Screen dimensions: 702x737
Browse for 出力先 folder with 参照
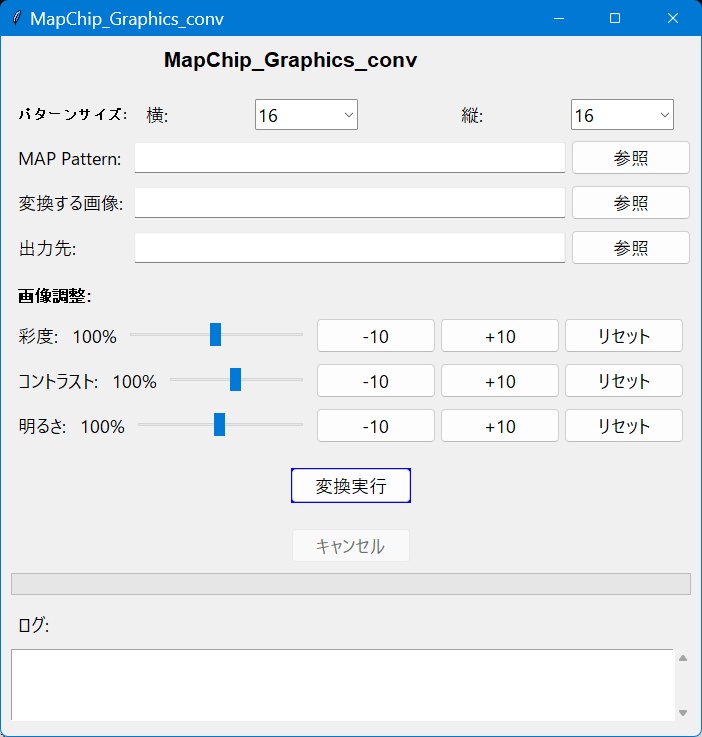tap(631, 248)
